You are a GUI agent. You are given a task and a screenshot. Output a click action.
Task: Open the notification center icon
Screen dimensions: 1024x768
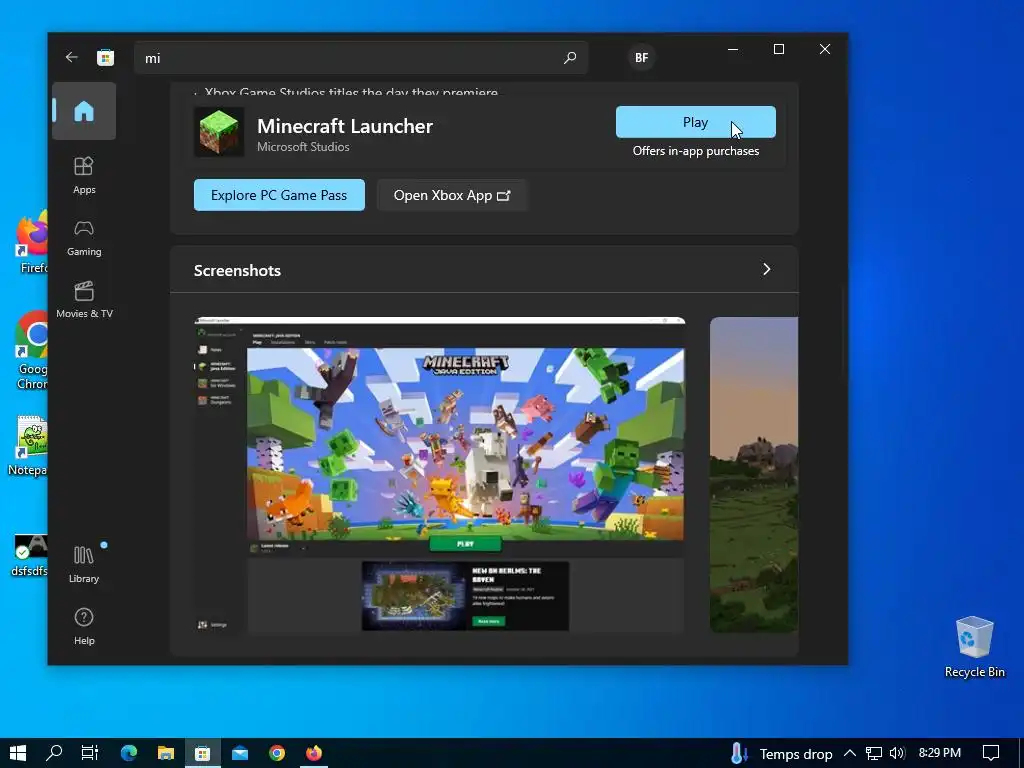[991, 753]
